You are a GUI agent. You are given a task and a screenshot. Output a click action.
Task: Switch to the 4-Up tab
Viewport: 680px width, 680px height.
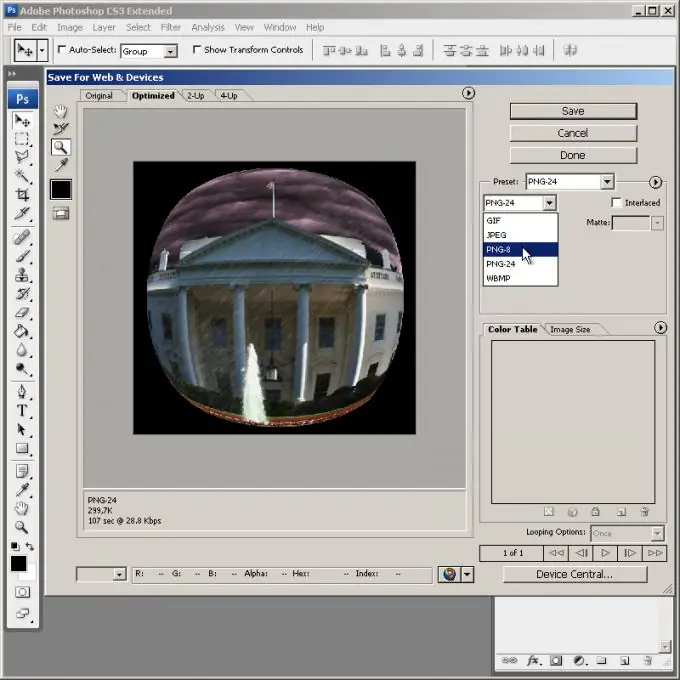[229, 95]
